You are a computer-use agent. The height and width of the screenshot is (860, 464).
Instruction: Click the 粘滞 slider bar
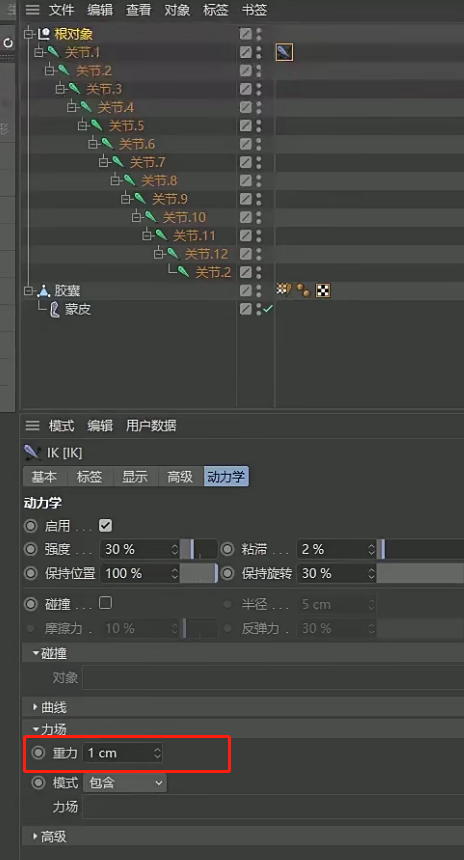click(x=420, y=549)
